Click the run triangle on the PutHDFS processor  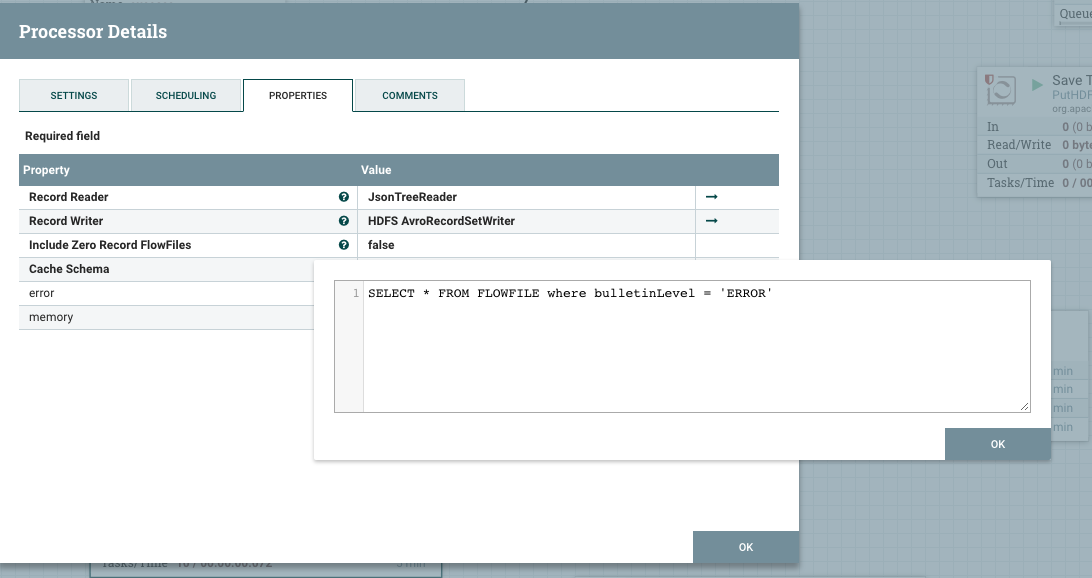click(x=1036, y=84)
